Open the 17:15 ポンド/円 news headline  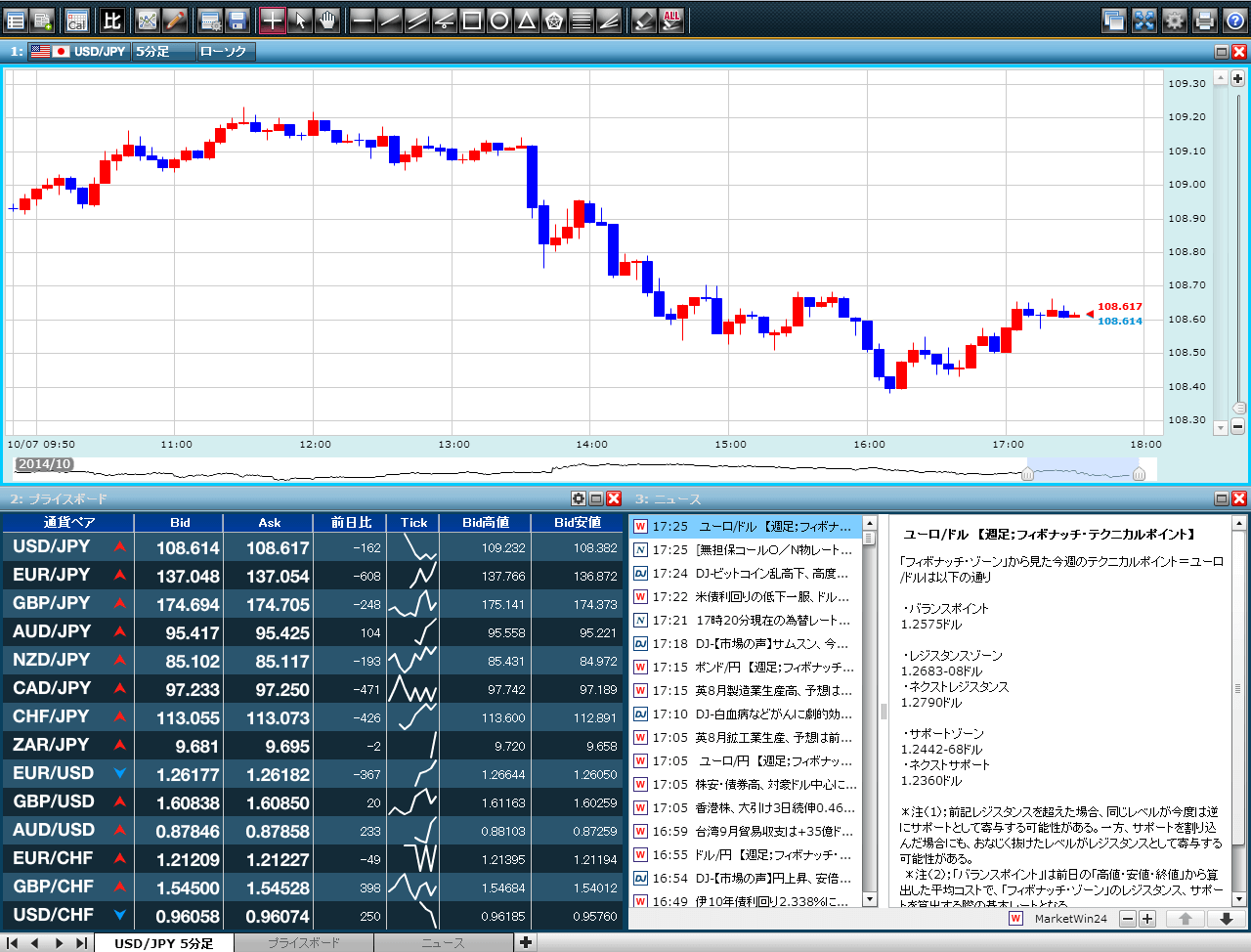tap(746, 667)
